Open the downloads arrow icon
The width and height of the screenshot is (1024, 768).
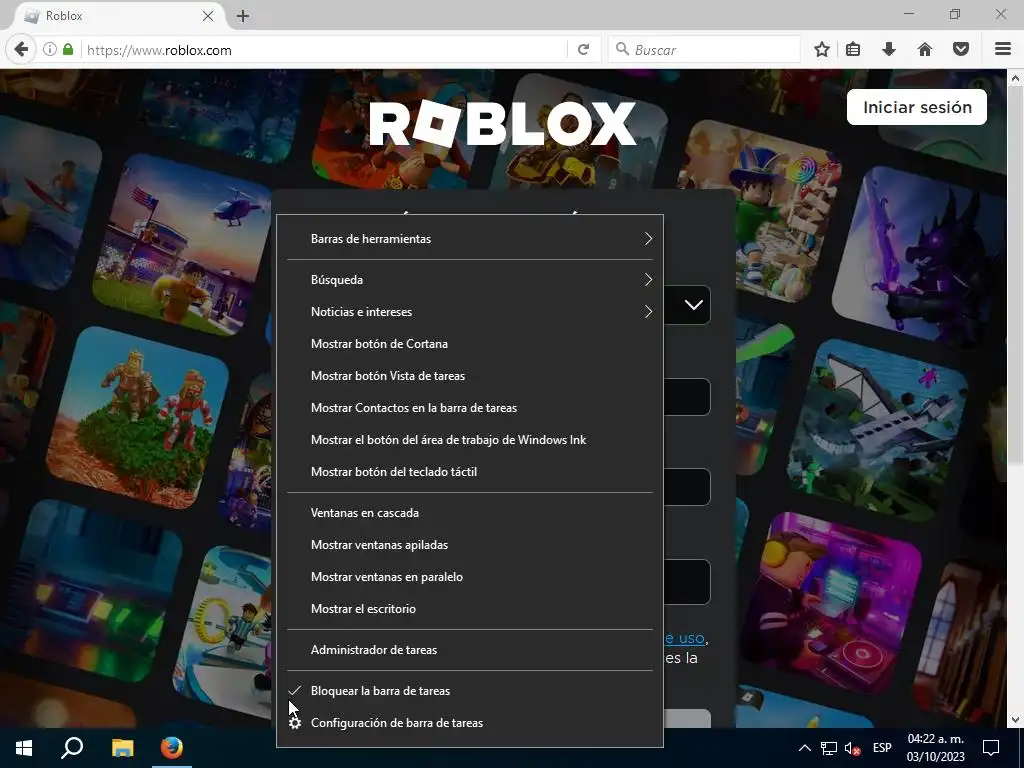click(x=889, y=50)
